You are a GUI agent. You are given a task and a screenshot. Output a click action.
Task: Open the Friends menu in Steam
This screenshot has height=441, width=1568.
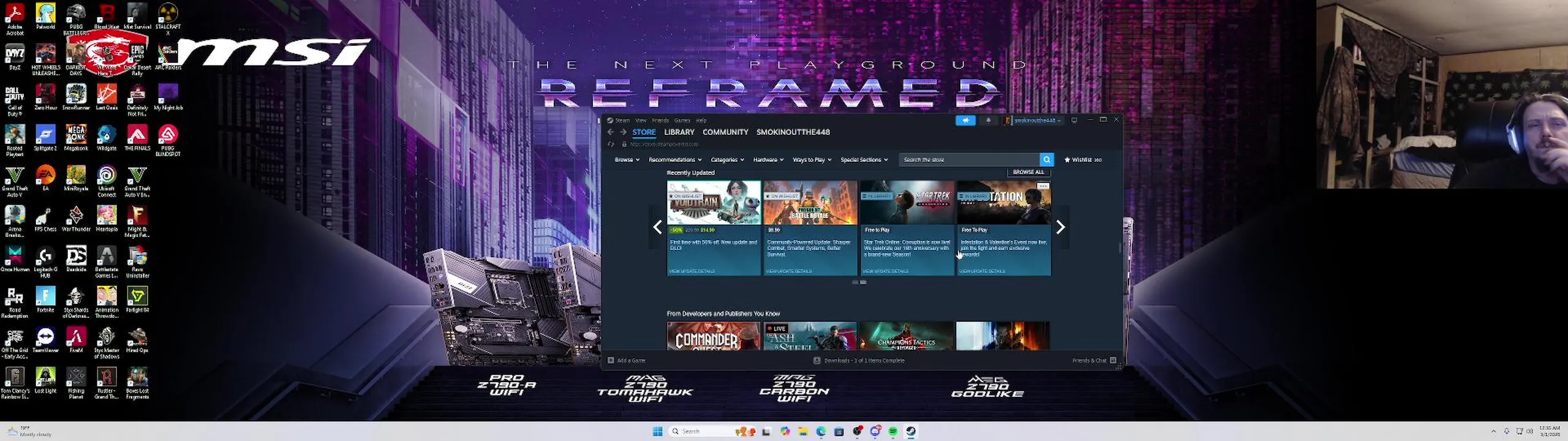tap(660, 121)
